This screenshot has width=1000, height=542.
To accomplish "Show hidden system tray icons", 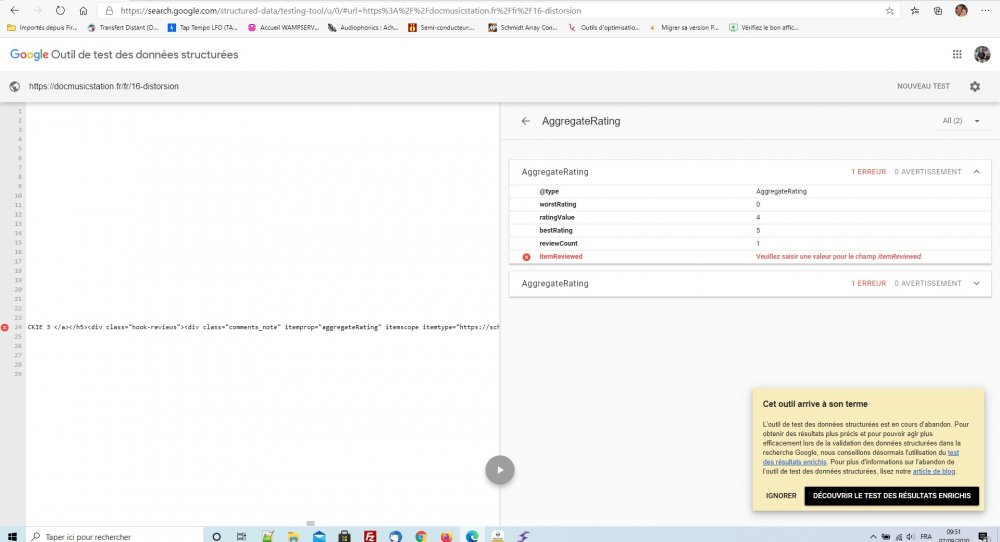I will 872,536.
